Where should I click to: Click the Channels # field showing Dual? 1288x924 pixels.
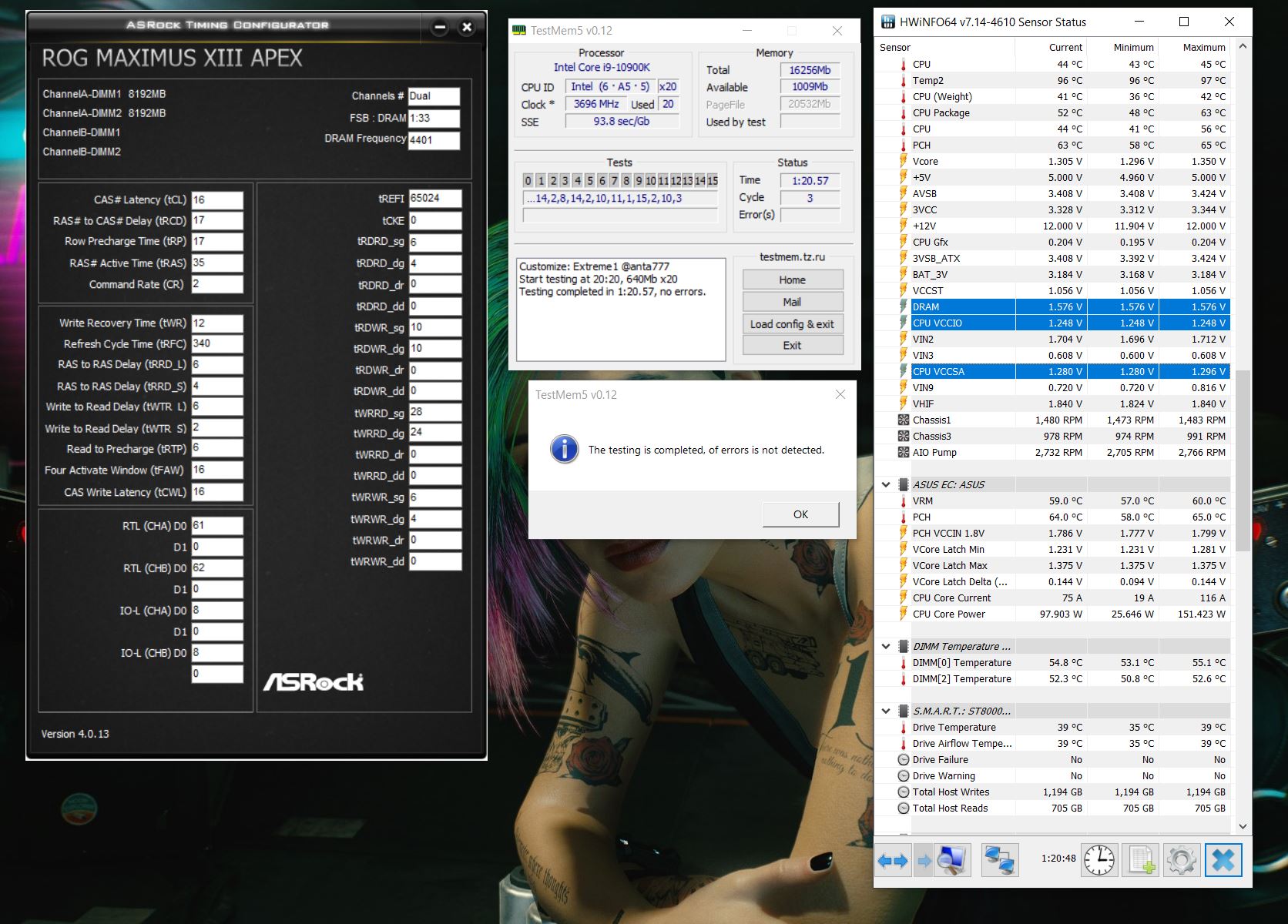click(x=434, y=96)
